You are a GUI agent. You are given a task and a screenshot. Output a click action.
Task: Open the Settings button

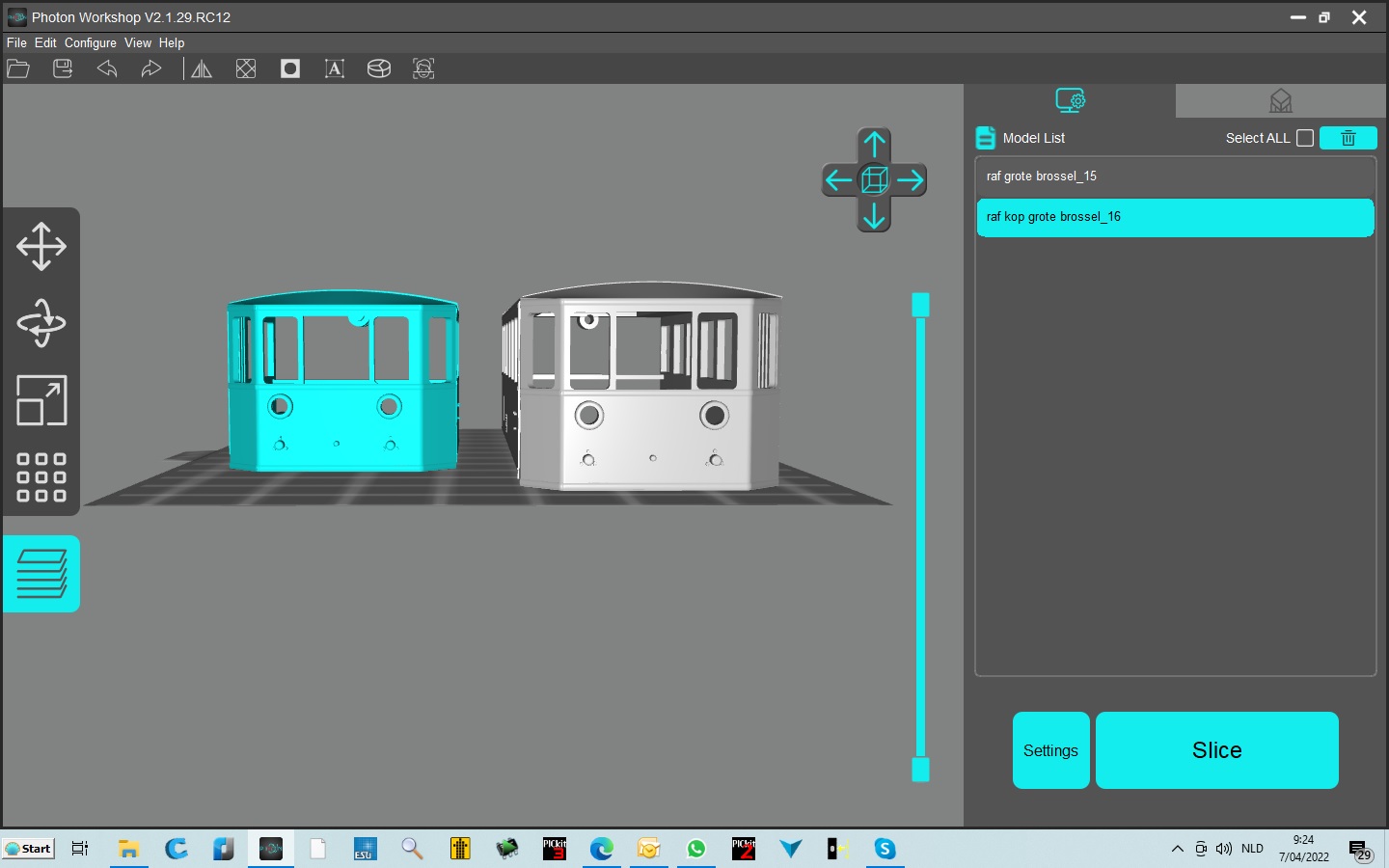click(1051, 750)
